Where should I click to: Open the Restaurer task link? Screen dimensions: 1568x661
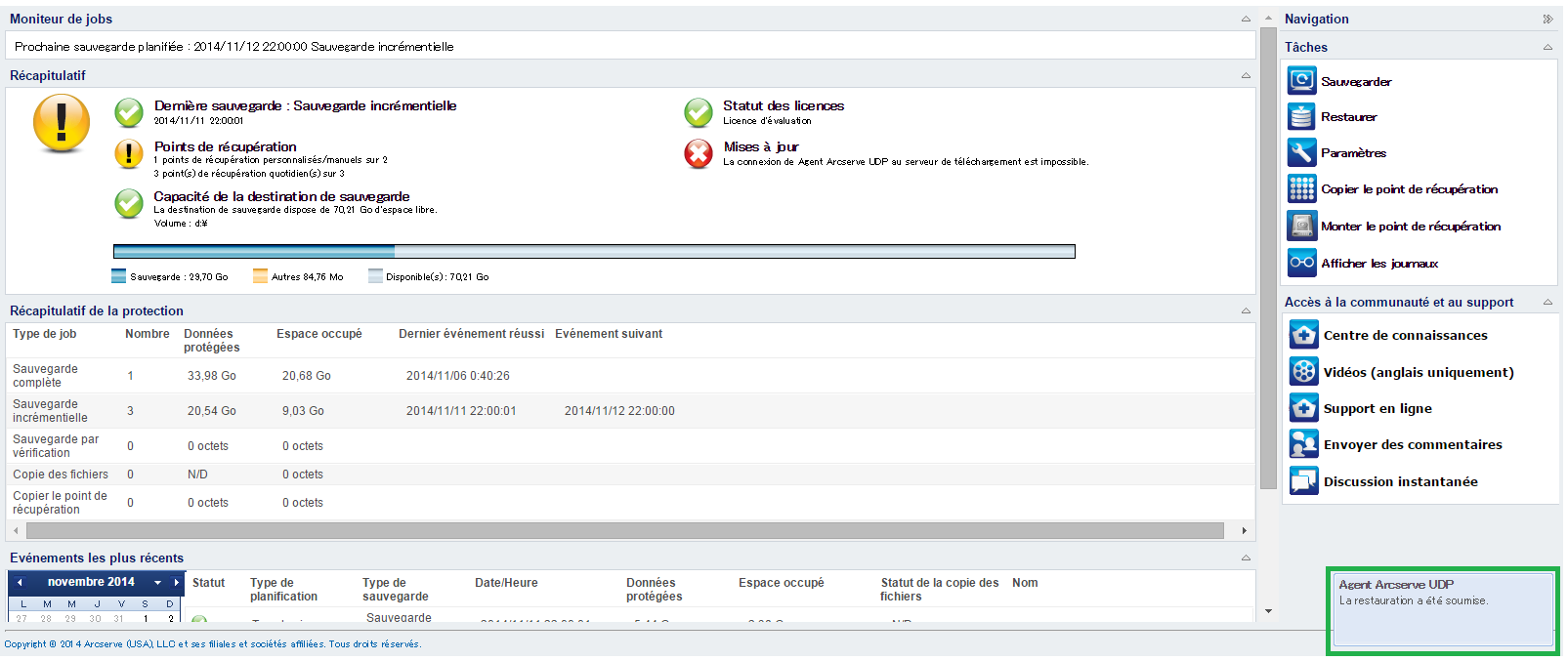point(1348,117)
